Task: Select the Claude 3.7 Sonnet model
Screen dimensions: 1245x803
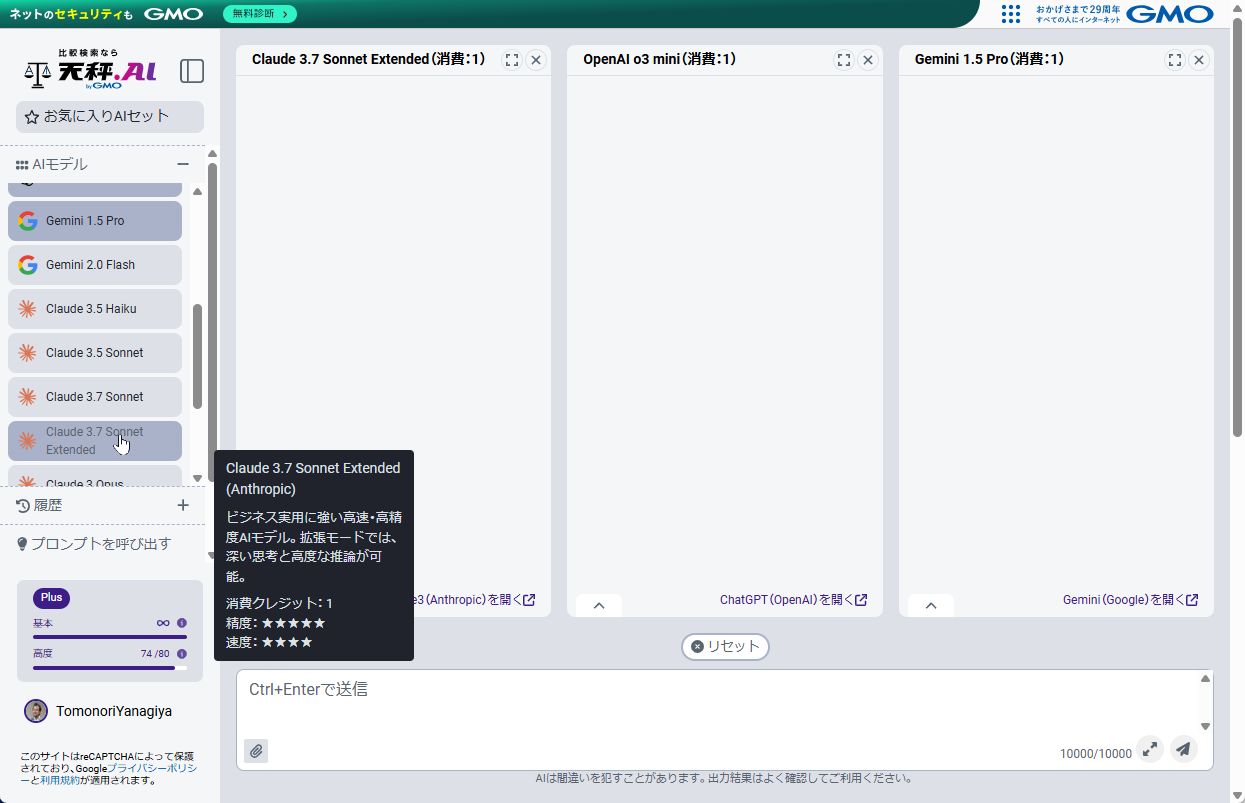Action: pos(95,397)
